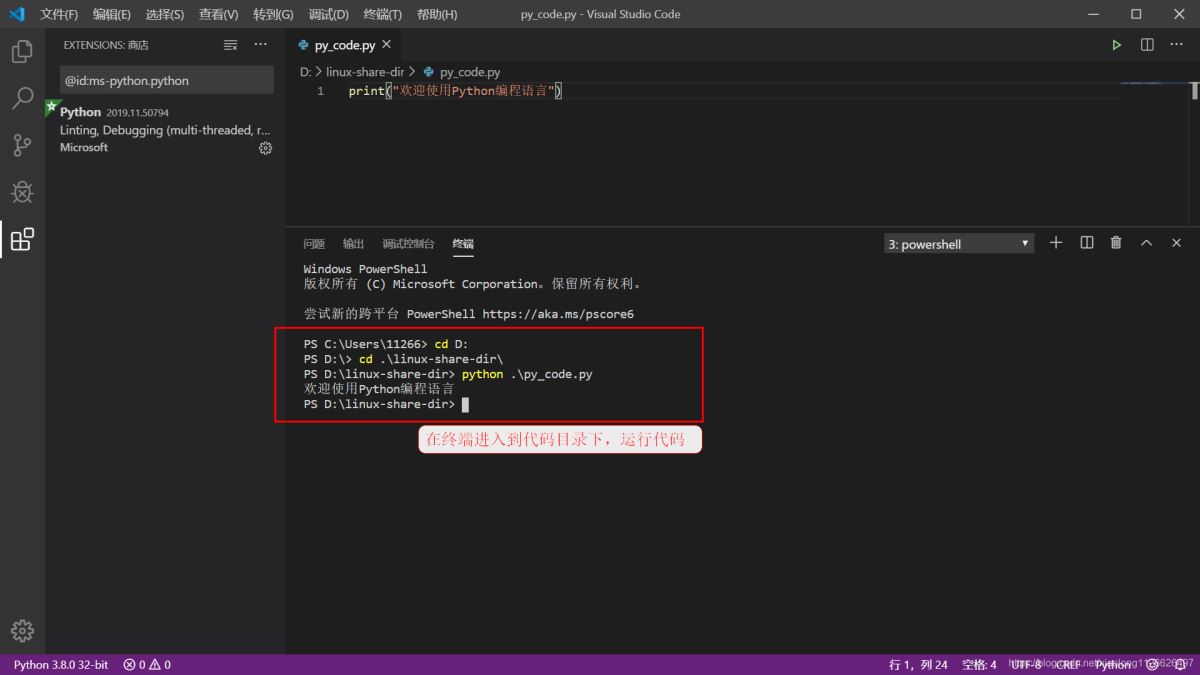The image size is (1200, 675).
Task: Run py_code.py with the play button
Action: point(1117,44)
